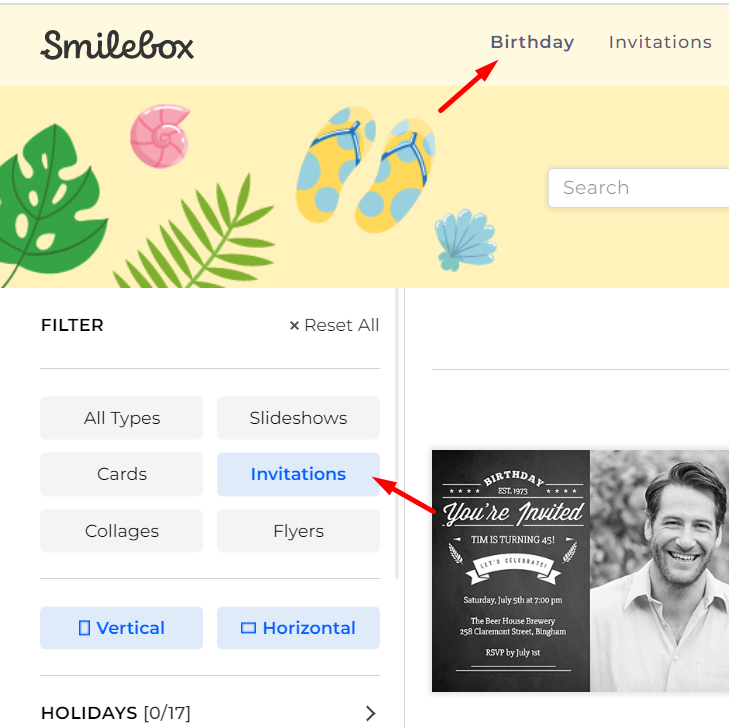Select the Flyers filter
This screenshot has height=728, width=729.
pyautogui.click(x=298, y=531)
